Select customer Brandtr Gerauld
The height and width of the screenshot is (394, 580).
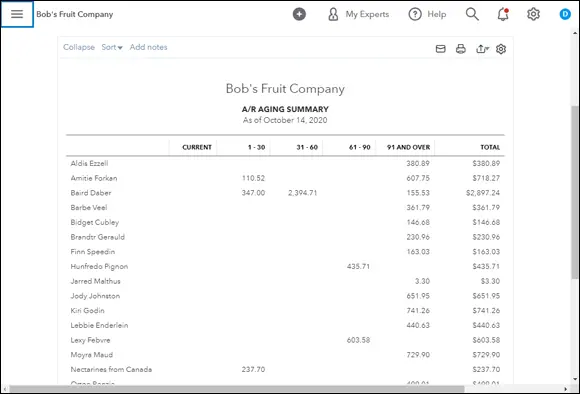coord(98,237)
